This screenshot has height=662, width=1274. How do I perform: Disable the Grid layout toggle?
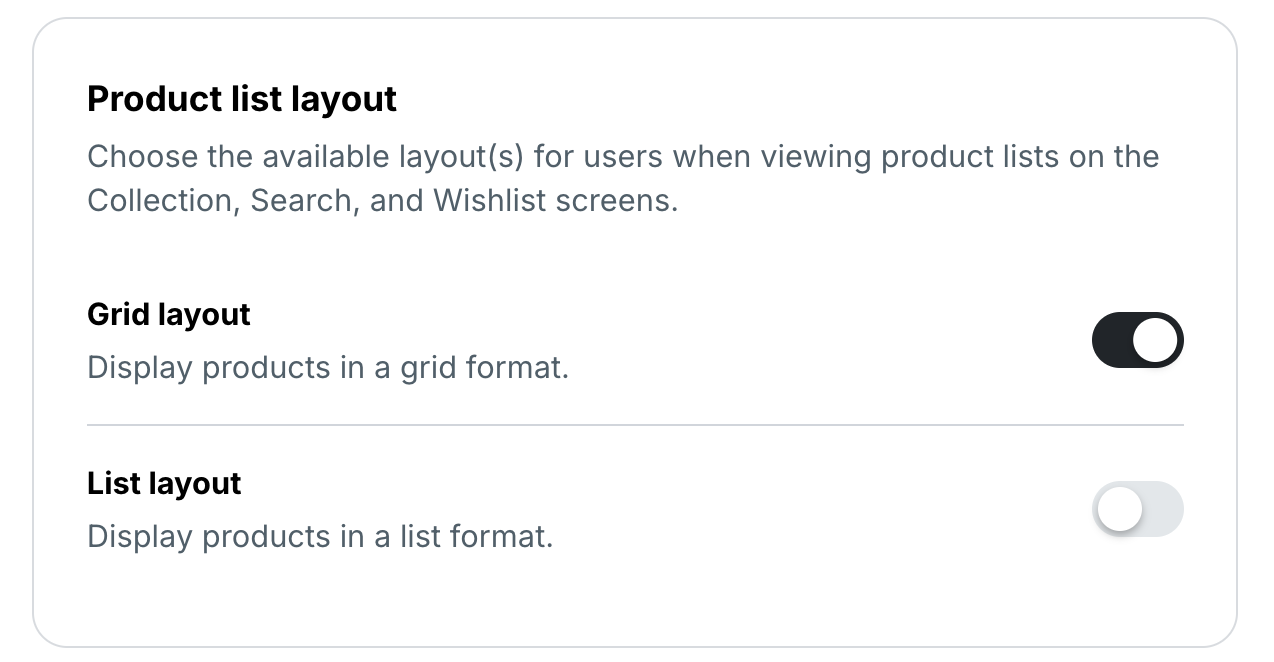(x=1137, y=340)
